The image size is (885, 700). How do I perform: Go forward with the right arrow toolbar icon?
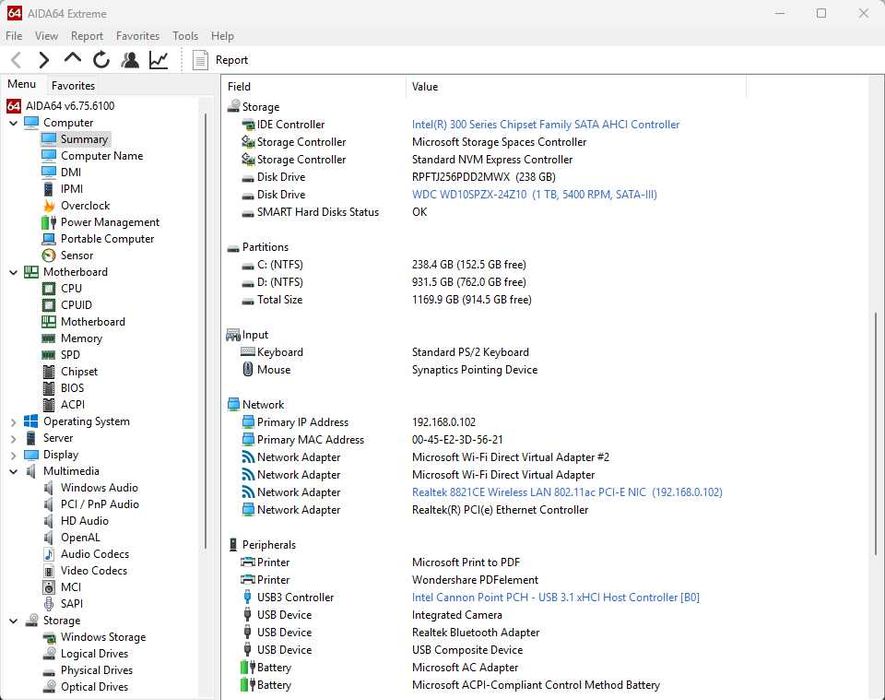pyautogui.click(x=43, y=60)
